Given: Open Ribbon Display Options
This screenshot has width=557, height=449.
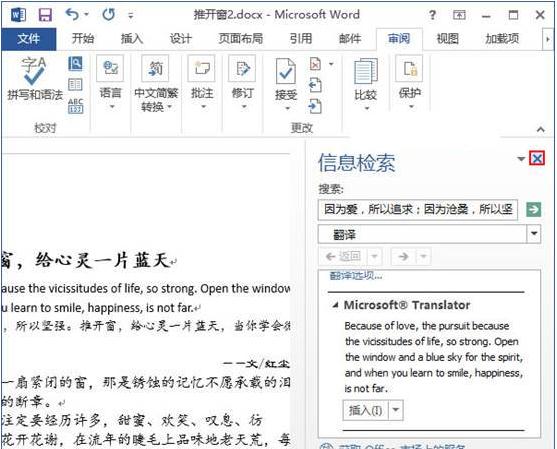Looking at the screenshot, I should pos(459,15).
